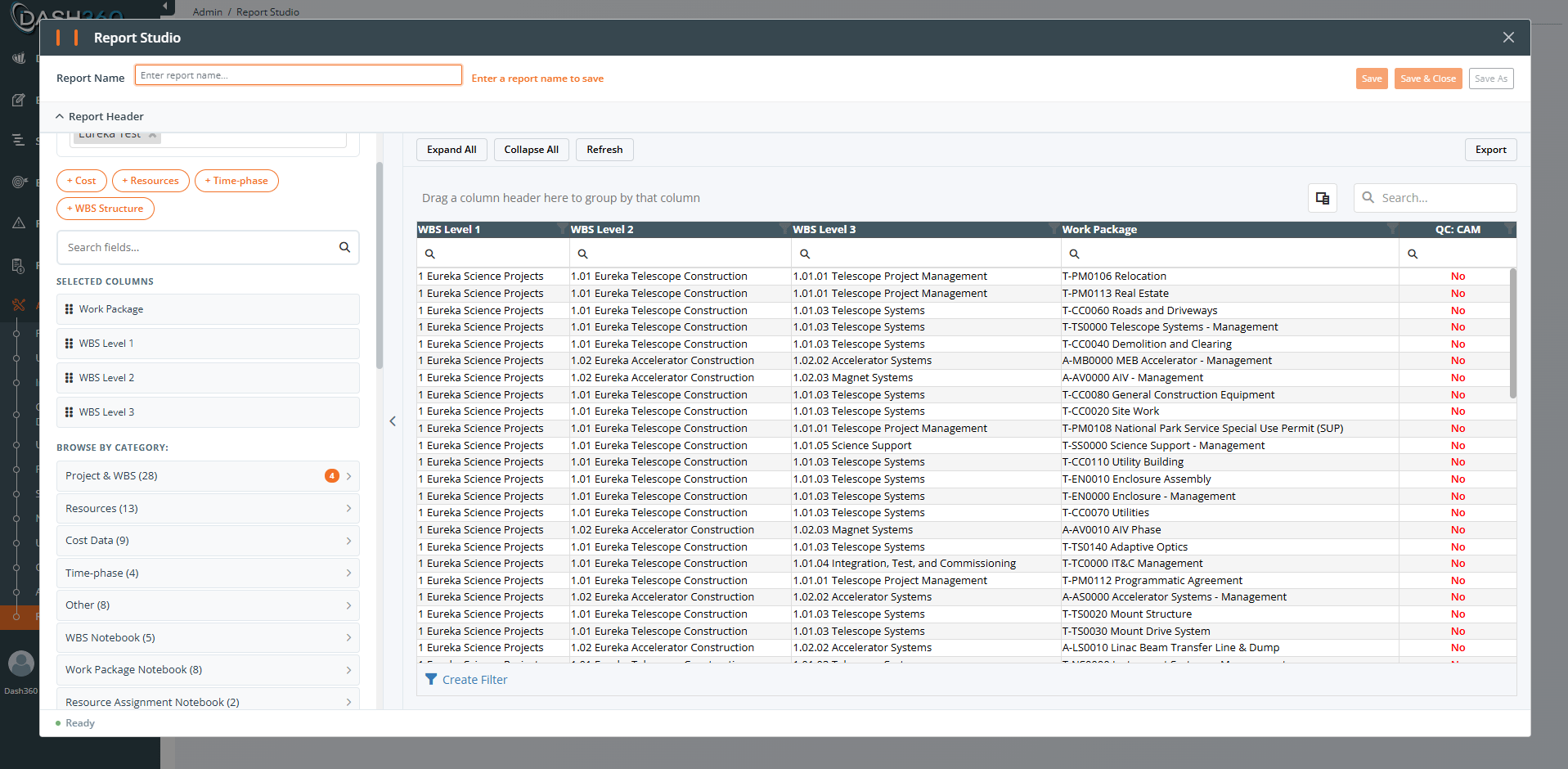This screenshot has width=1568, height=769.
Task: Expand Cost Data (9) category
Action: pyautogui.click(x=208, y=541)
